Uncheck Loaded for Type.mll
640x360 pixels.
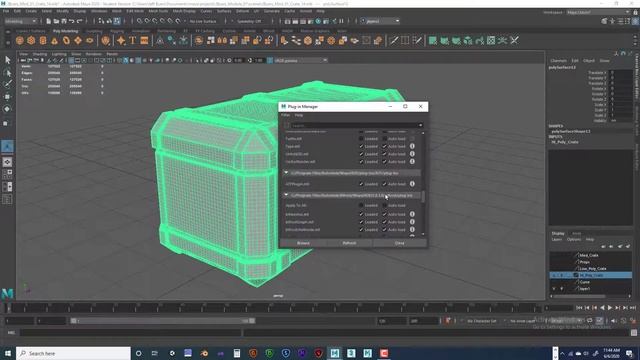tap(361, 146)
